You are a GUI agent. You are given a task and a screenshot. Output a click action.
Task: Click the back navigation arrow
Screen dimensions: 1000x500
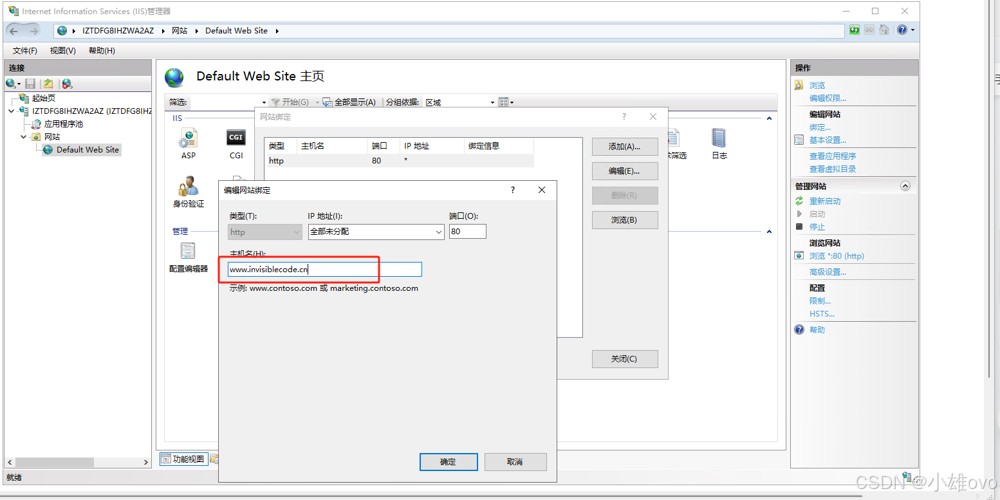[15, 31]
